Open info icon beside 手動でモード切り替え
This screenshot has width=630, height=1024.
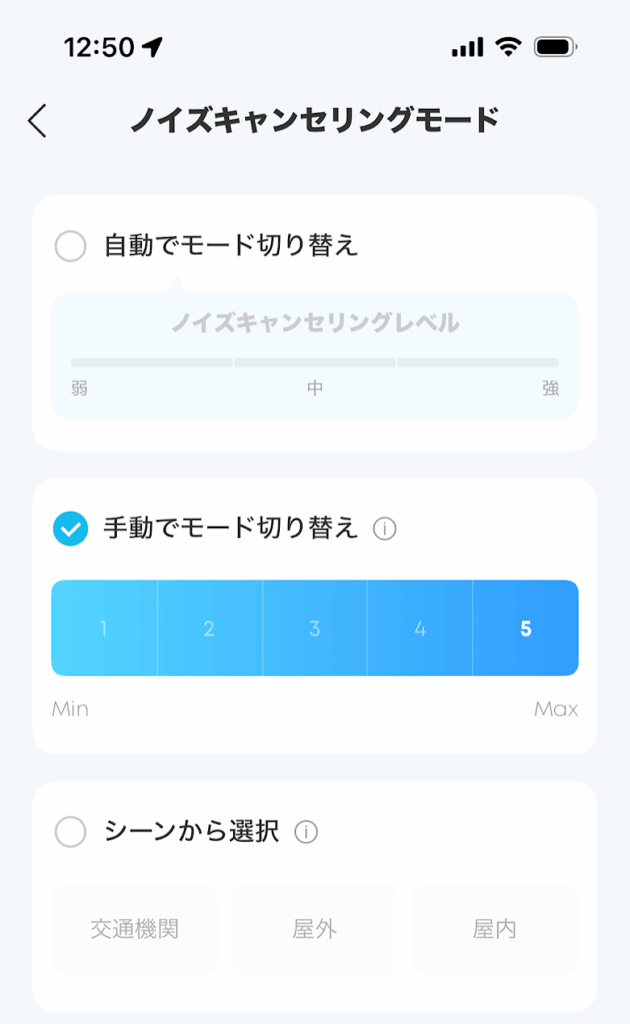384,529
